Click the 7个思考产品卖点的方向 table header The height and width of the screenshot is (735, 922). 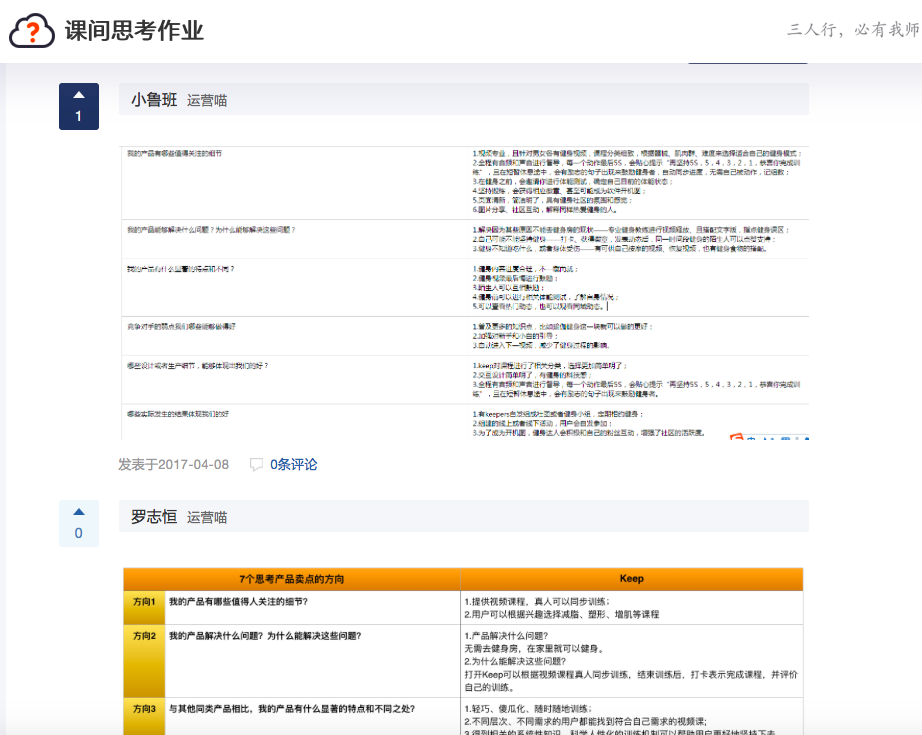[292, 579]
